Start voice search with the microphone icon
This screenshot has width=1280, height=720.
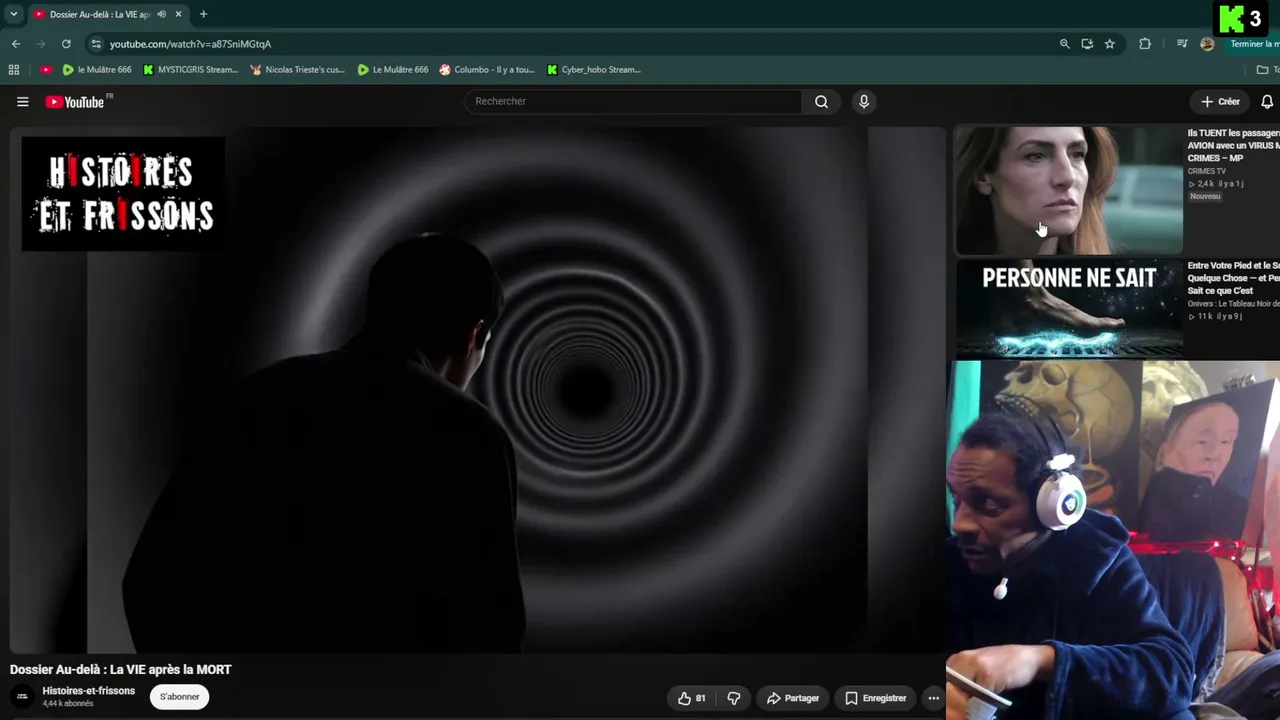point(864,101)
